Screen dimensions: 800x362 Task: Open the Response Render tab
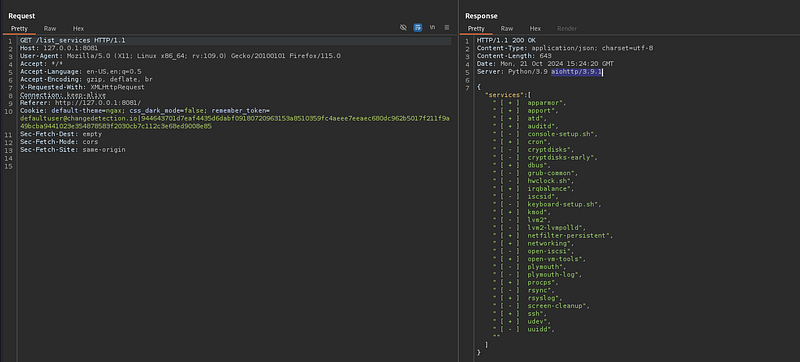[567, 29]
